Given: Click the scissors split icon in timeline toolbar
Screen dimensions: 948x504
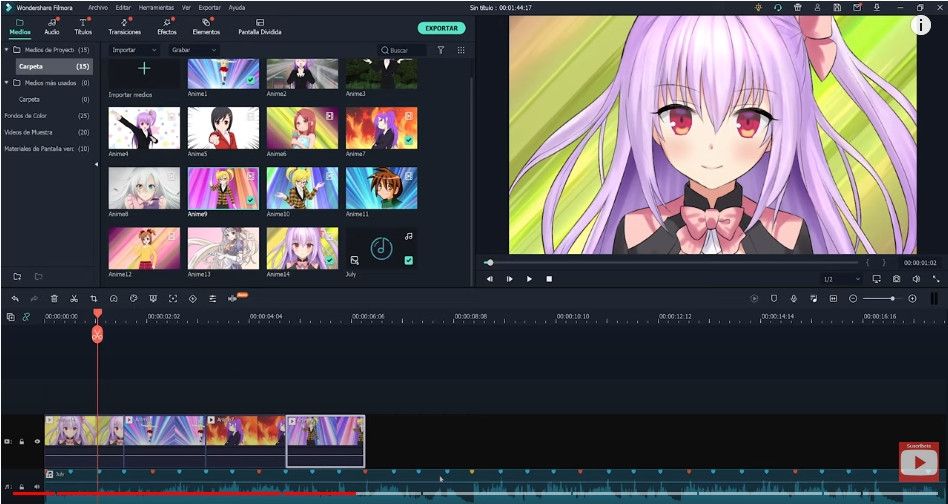Looking at the screenshot, I should click(x=74, y=298).
